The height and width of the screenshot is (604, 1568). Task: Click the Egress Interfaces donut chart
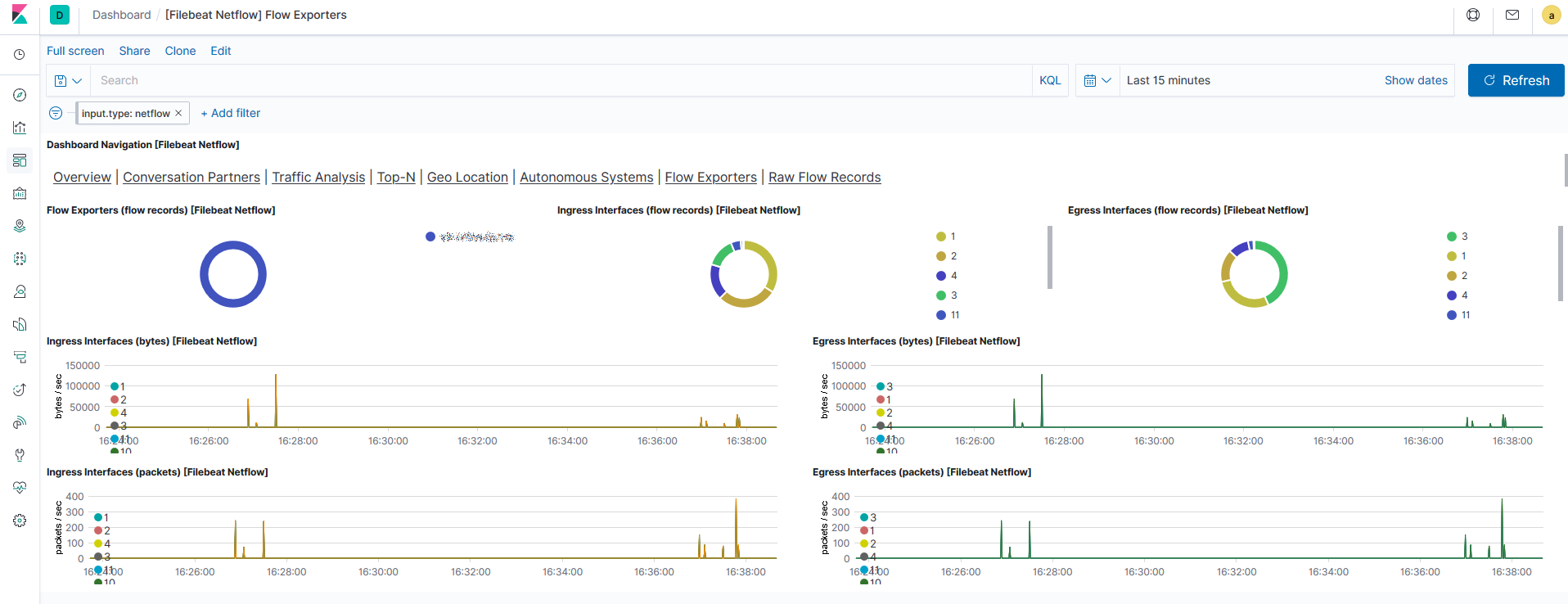1255,274
